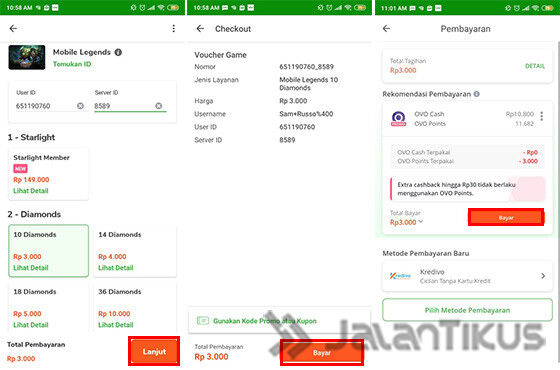The width and height of the screenshot is (560, 370).
Task: Tap Pilih Metode Pembayaran button
Action: pos(467,310)
